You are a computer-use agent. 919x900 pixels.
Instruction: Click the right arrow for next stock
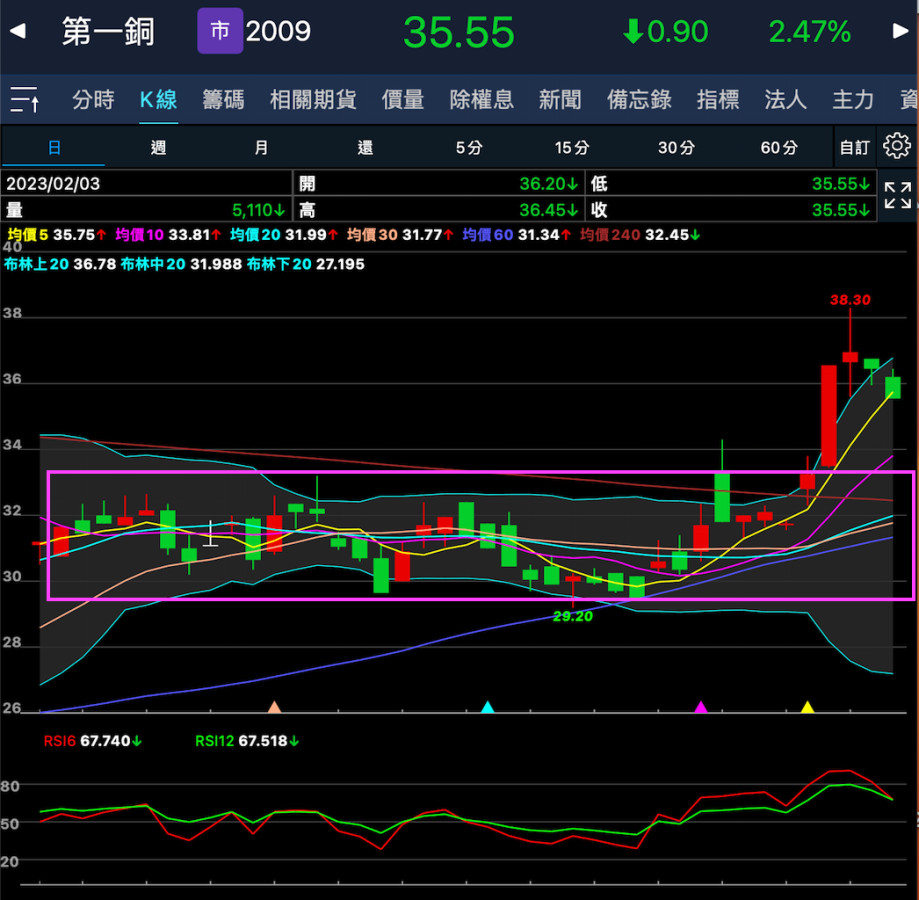point(900,32)
